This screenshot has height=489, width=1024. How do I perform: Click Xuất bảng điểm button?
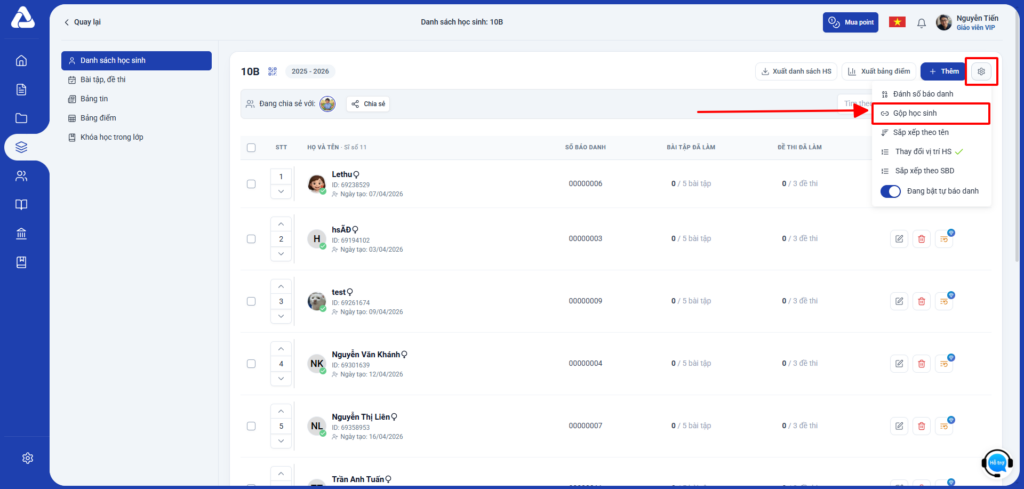pos(878,71)
